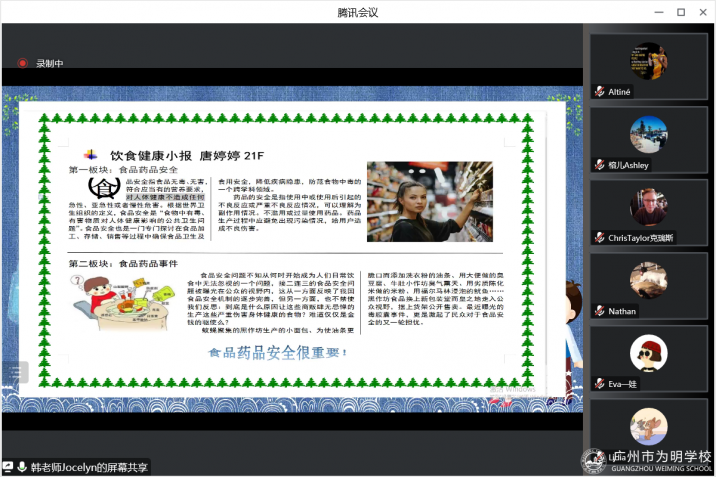Image resolution: width=716 pixels, height=477 pixels.
Task: Click the 录制中 recording status label
Action: point(50,63)
